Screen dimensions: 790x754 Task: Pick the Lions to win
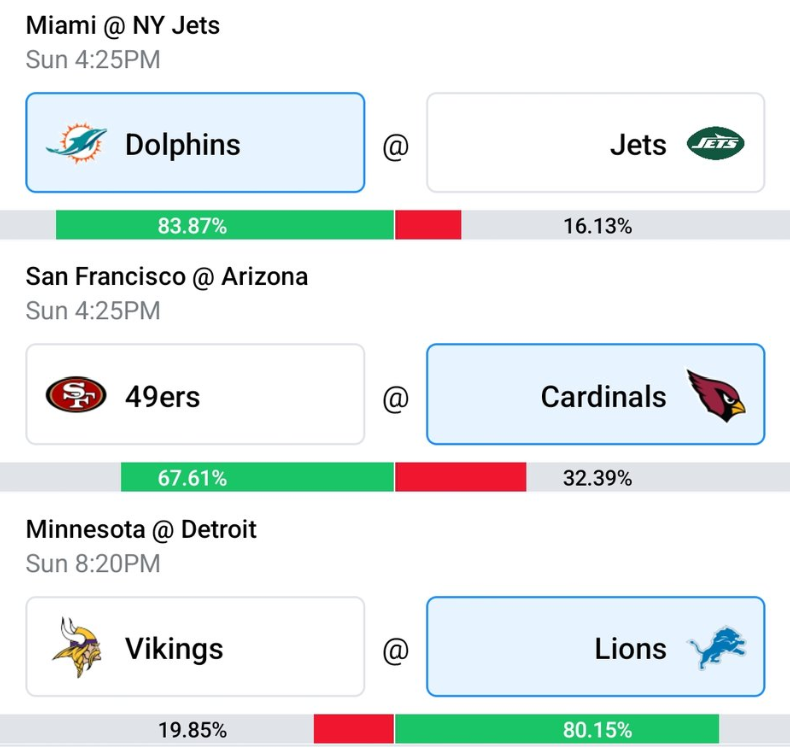(x=595, y=647)
